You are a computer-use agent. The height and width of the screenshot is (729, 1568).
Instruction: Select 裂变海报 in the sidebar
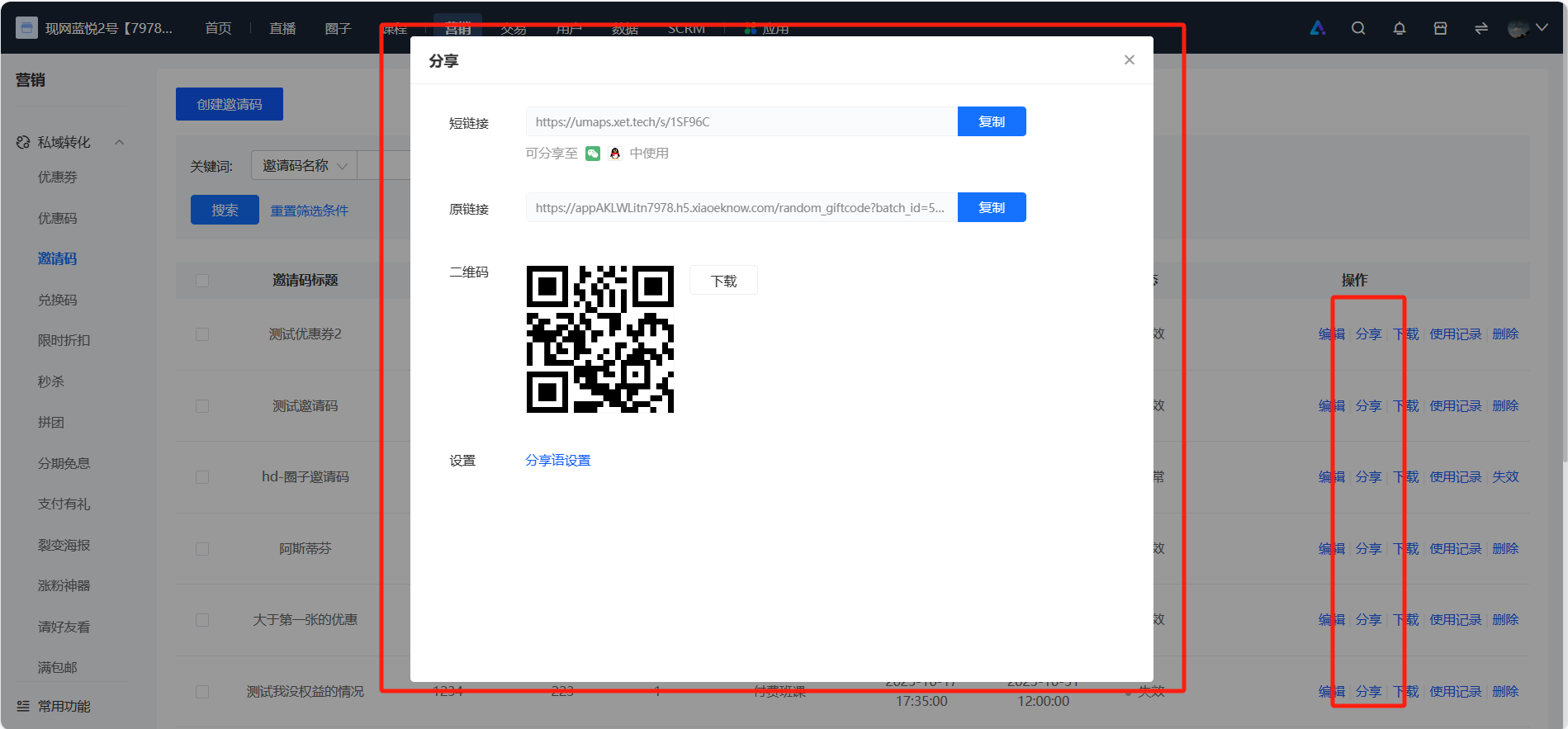pyautogui.click(x=64, y=545)
